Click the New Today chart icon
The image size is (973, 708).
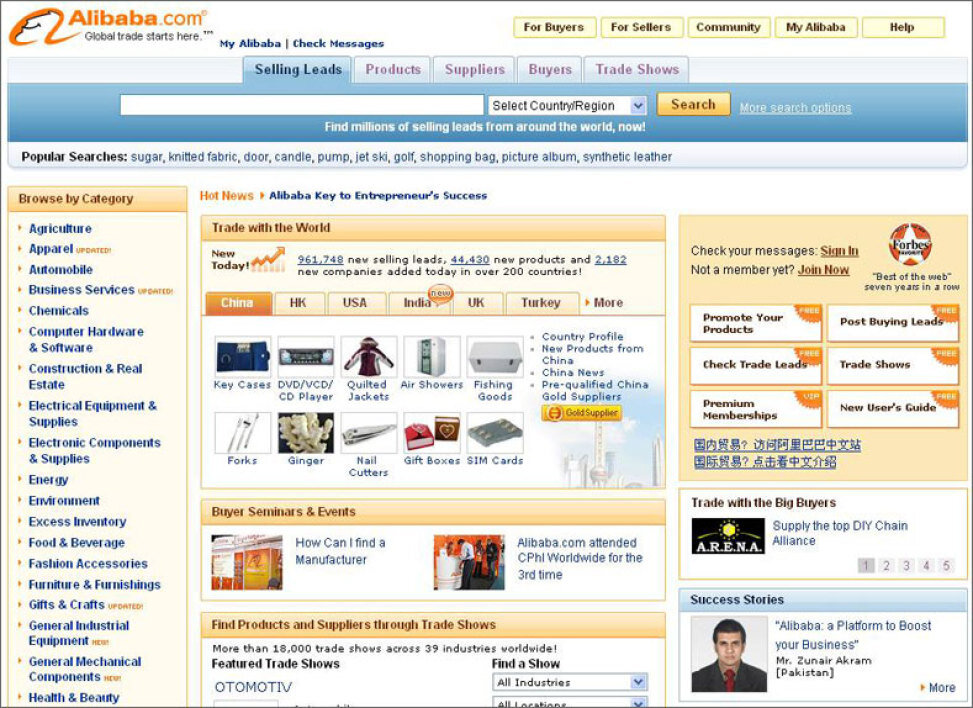pos(269,259)
